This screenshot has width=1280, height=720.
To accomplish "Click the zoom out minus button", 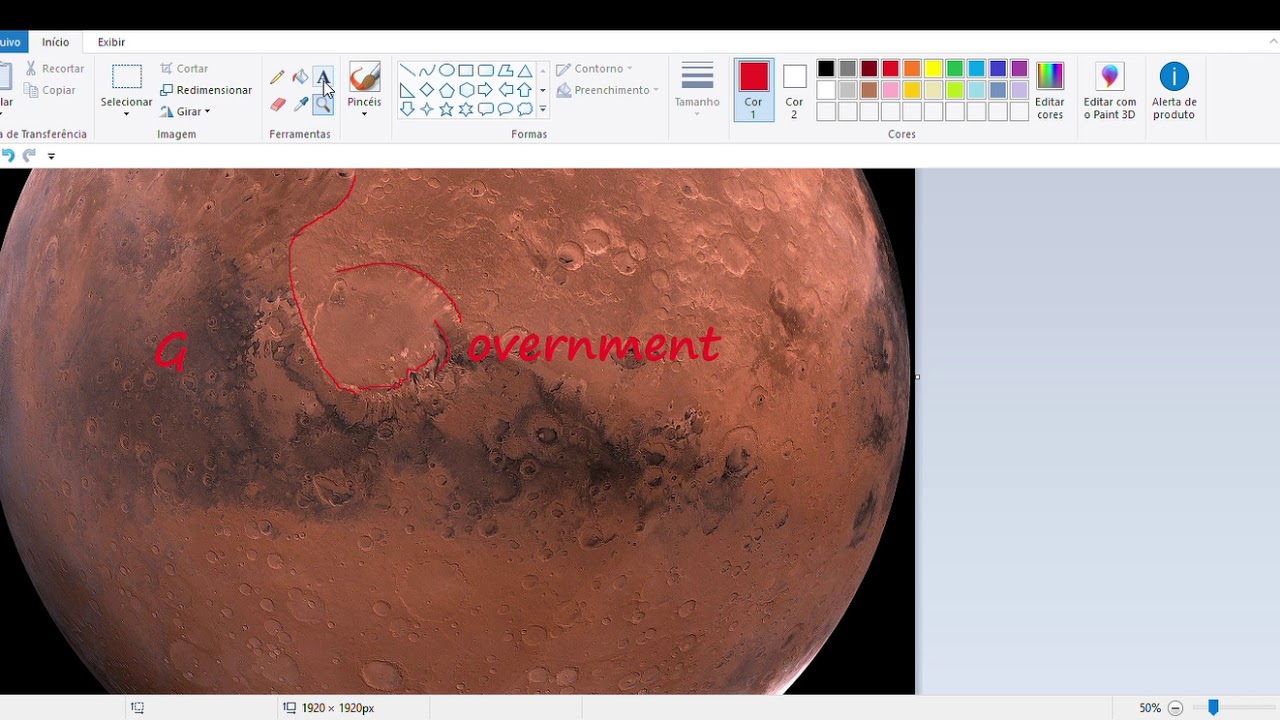I will (x=1175, y=708).
